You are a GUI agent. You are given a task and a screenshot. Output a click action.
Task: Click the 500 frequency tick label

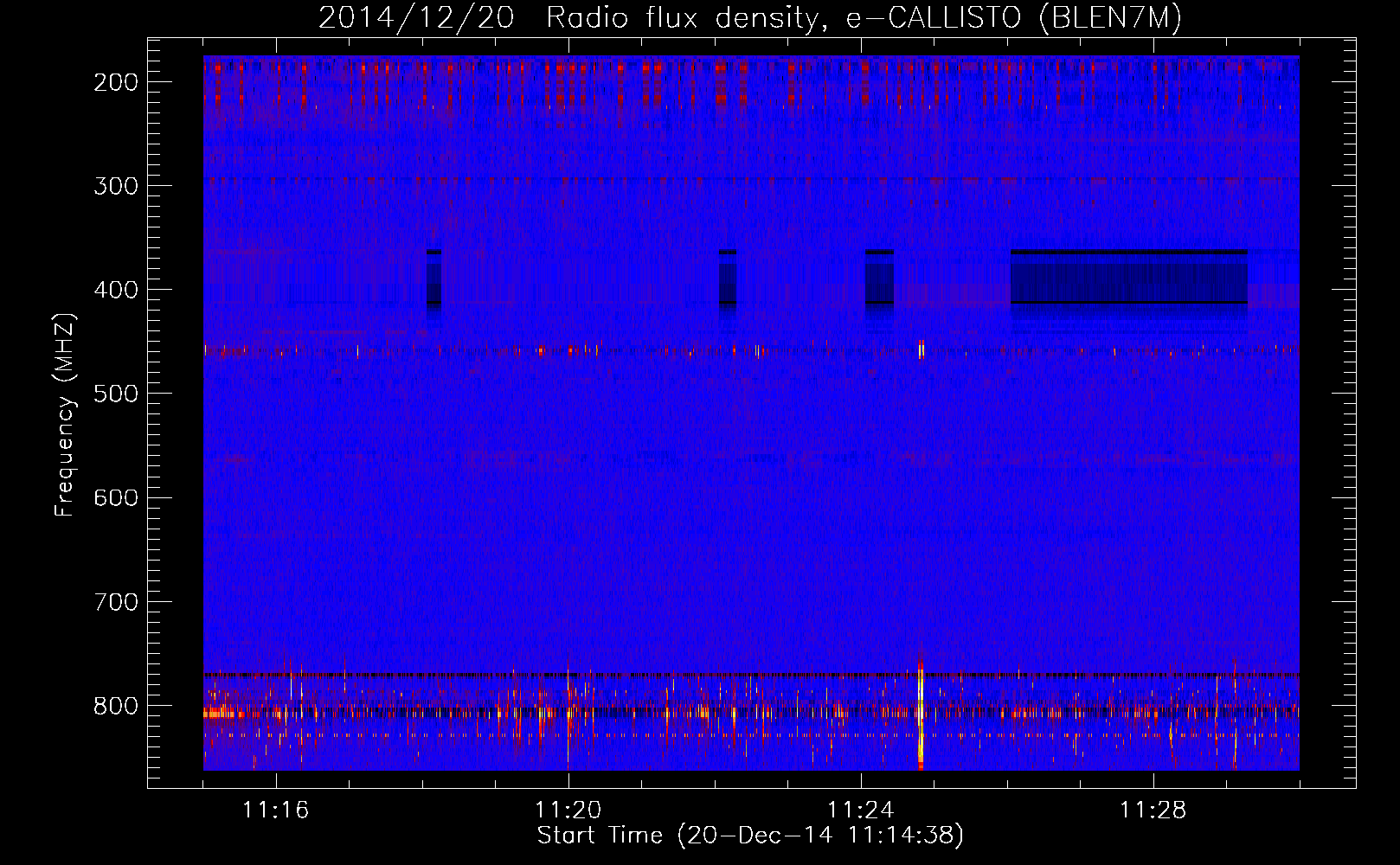click(115, 394)
